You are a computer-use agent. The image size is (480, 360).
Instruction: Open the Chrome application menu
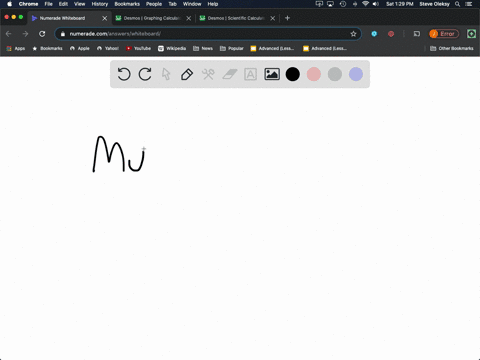click(x=28, y=4)
